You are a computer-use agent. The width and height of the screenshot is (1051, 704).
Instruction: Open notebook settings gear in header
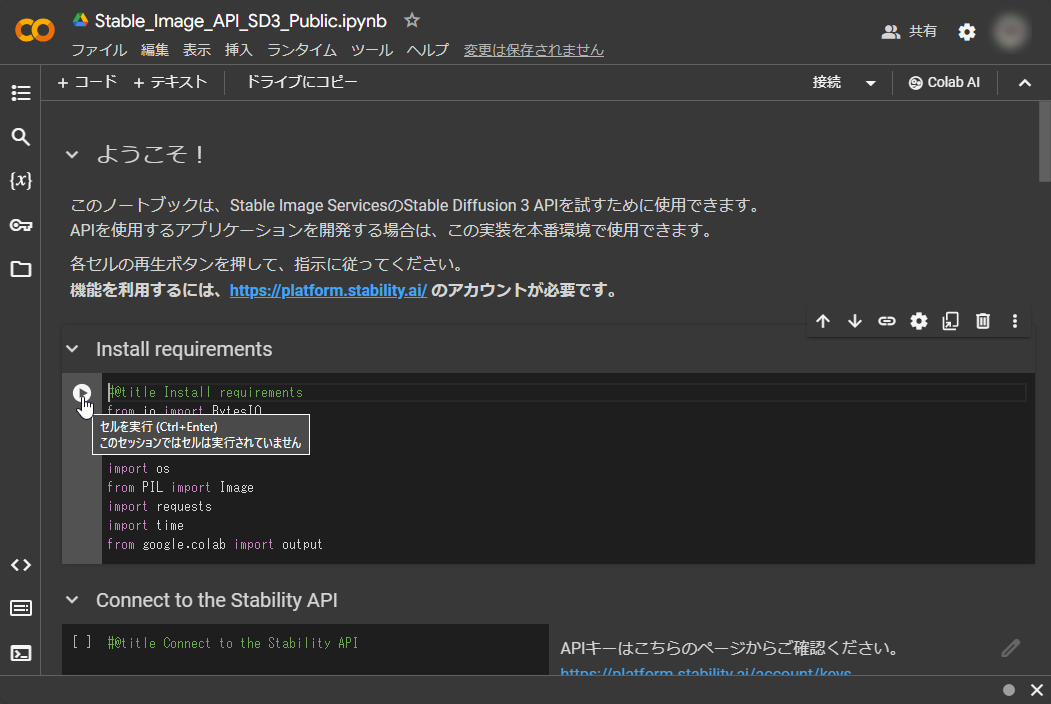pyautogui.click(x=967, y=32)
